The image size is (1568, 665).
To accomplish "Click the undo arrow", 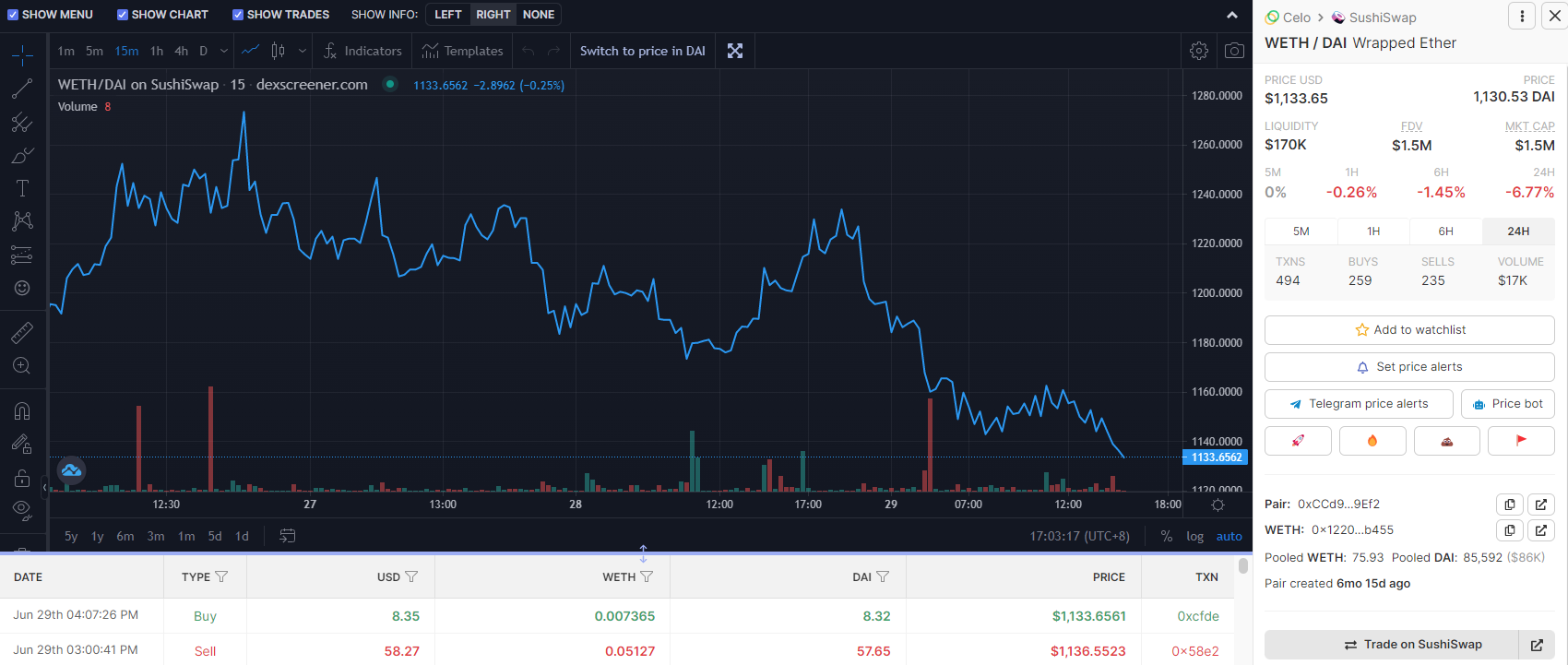I will point(528,51).
